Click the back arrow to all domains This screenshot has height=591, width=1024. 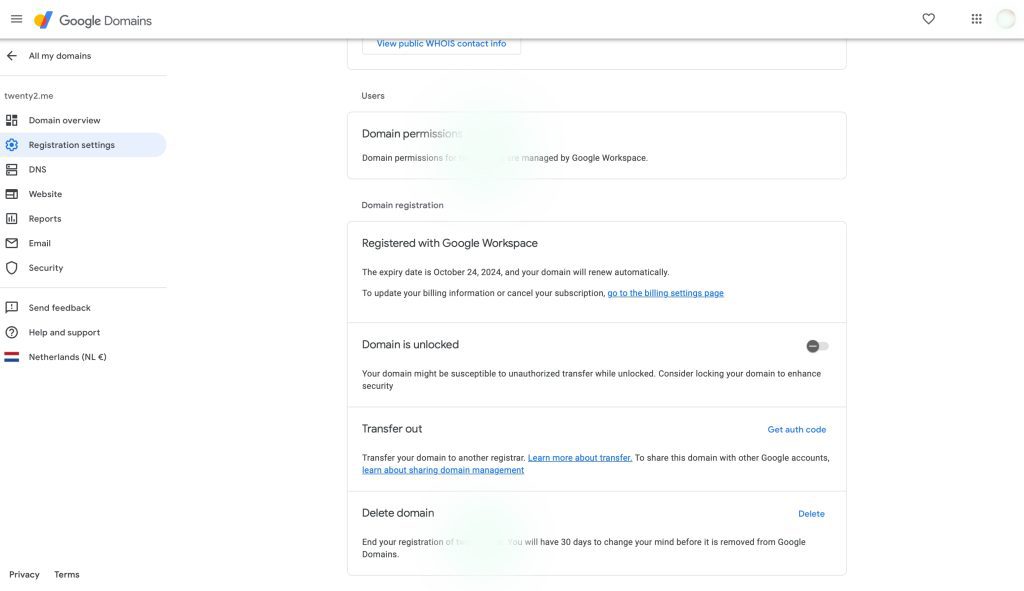[x=12, y=56]
